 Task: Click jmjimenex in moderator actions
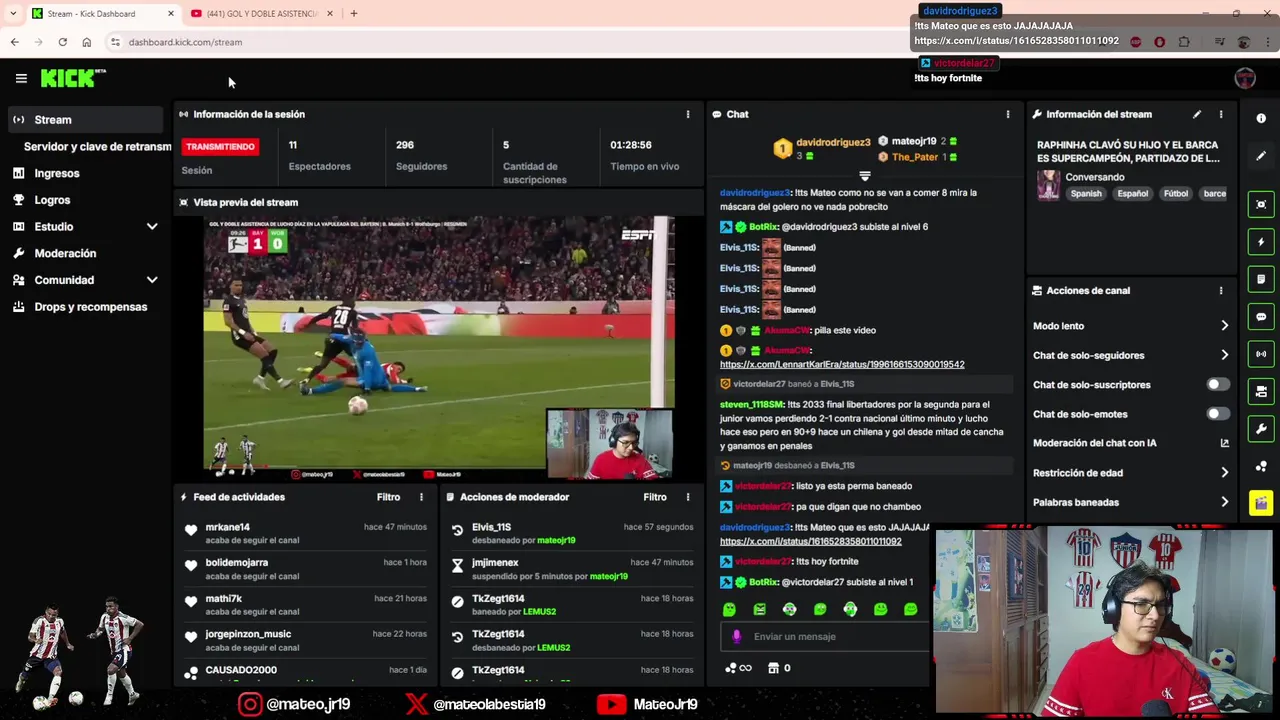(x=495, y=562)
